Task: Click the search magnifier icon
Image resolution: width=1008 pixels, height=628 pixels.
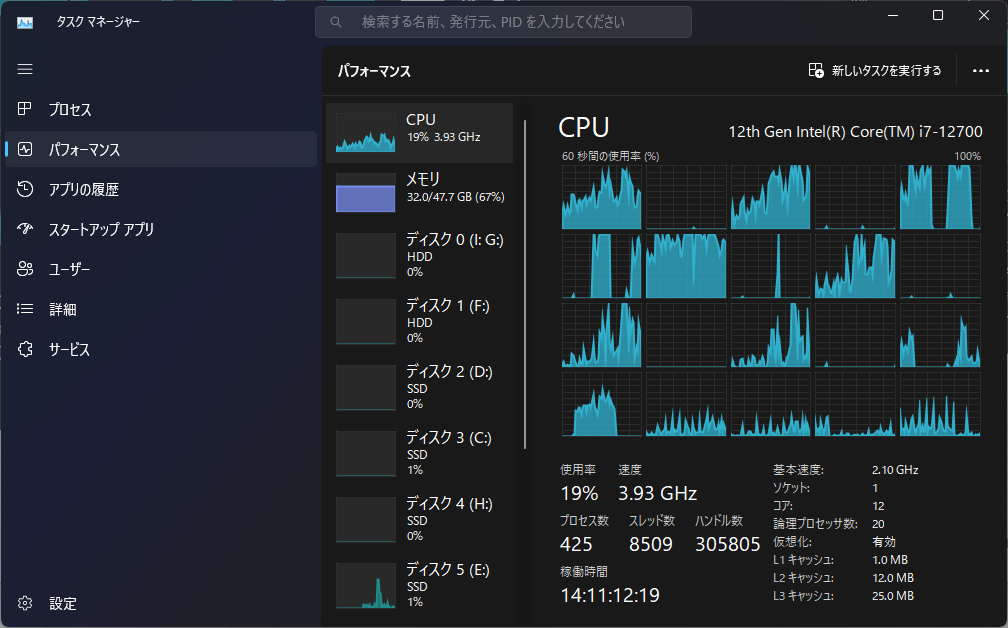Action: [336, 22]
